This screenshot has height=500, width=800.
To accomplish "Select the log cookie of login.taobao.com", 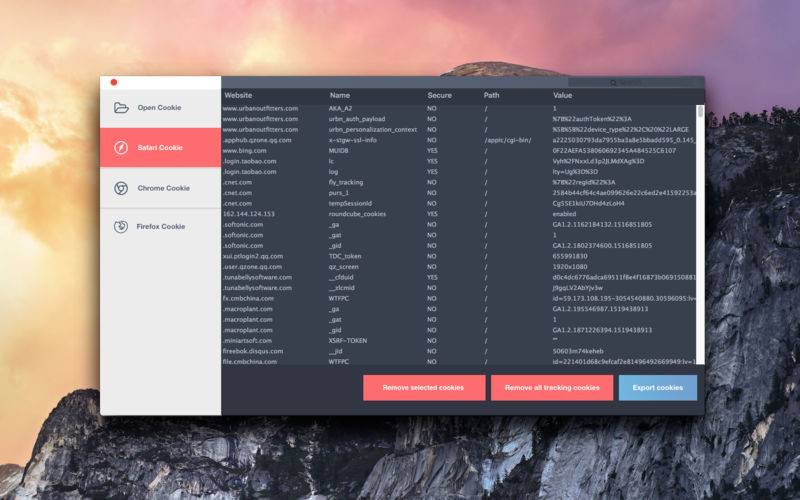I will [334, 172].
